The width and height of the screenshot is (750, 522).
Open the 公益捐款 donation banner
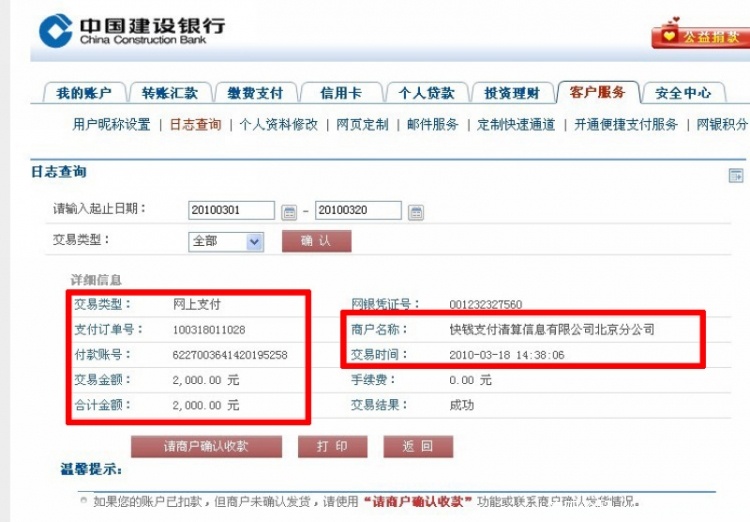coord(701,34)
